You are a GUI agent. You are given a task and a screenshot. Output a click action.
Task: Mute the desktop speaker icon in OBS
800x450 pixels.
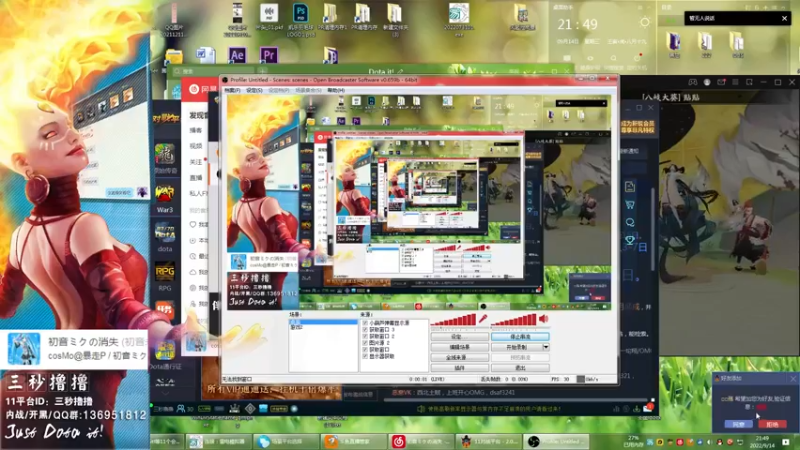[543, 319]
